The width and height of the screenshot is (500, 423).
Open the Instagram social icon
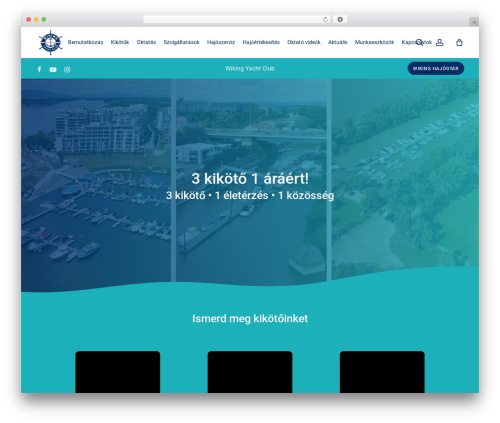pyautogui.click(x=67, y=69)
